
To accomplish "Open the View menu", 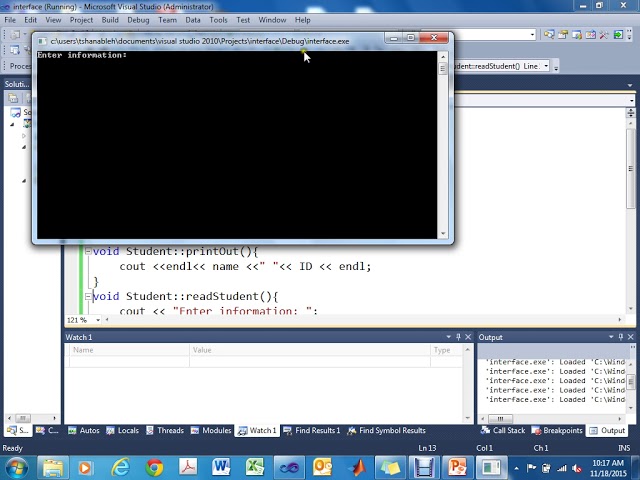I will pyautogui.click(x=53, y=20).
